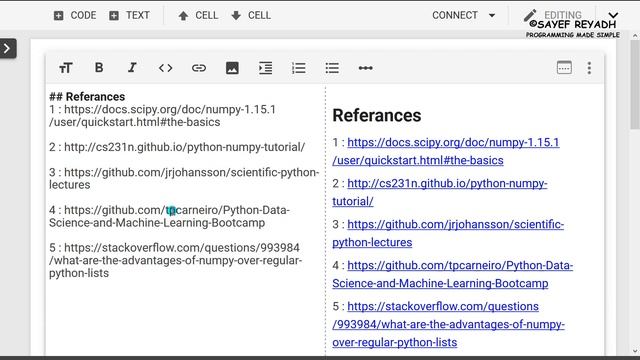Screen dimensions: 640x360
Task: Collapse the header with the top-right chevron
Action: [x=613, y=15]
